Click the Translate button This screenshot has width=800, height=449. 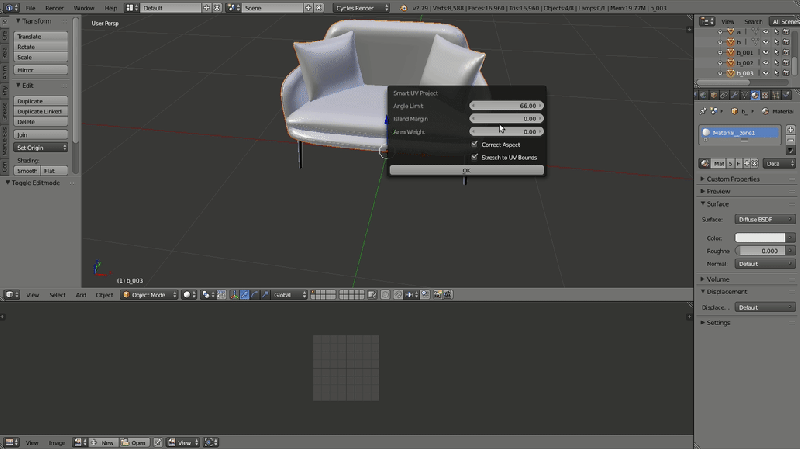(x=41, y=36)
